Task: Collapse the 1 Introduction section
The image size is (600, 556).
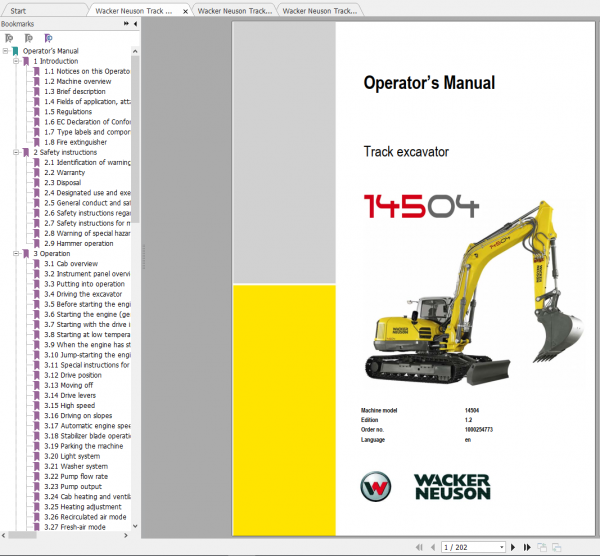Action: tap(16, 61)
